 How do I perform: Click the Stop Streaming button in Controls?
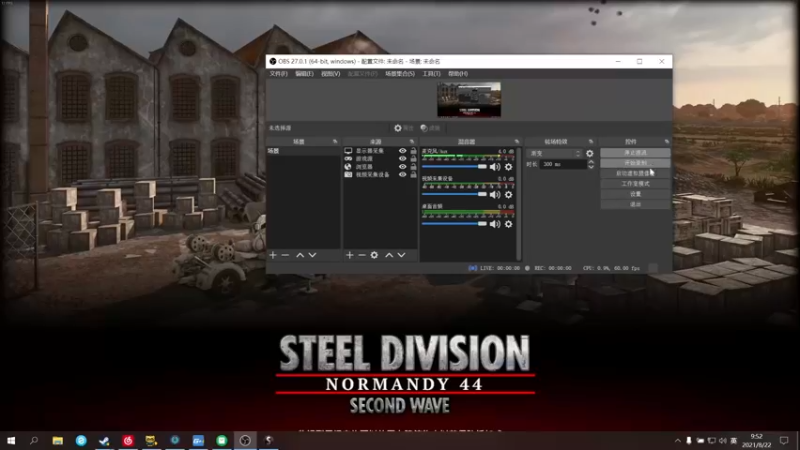(x=635, y=153)
